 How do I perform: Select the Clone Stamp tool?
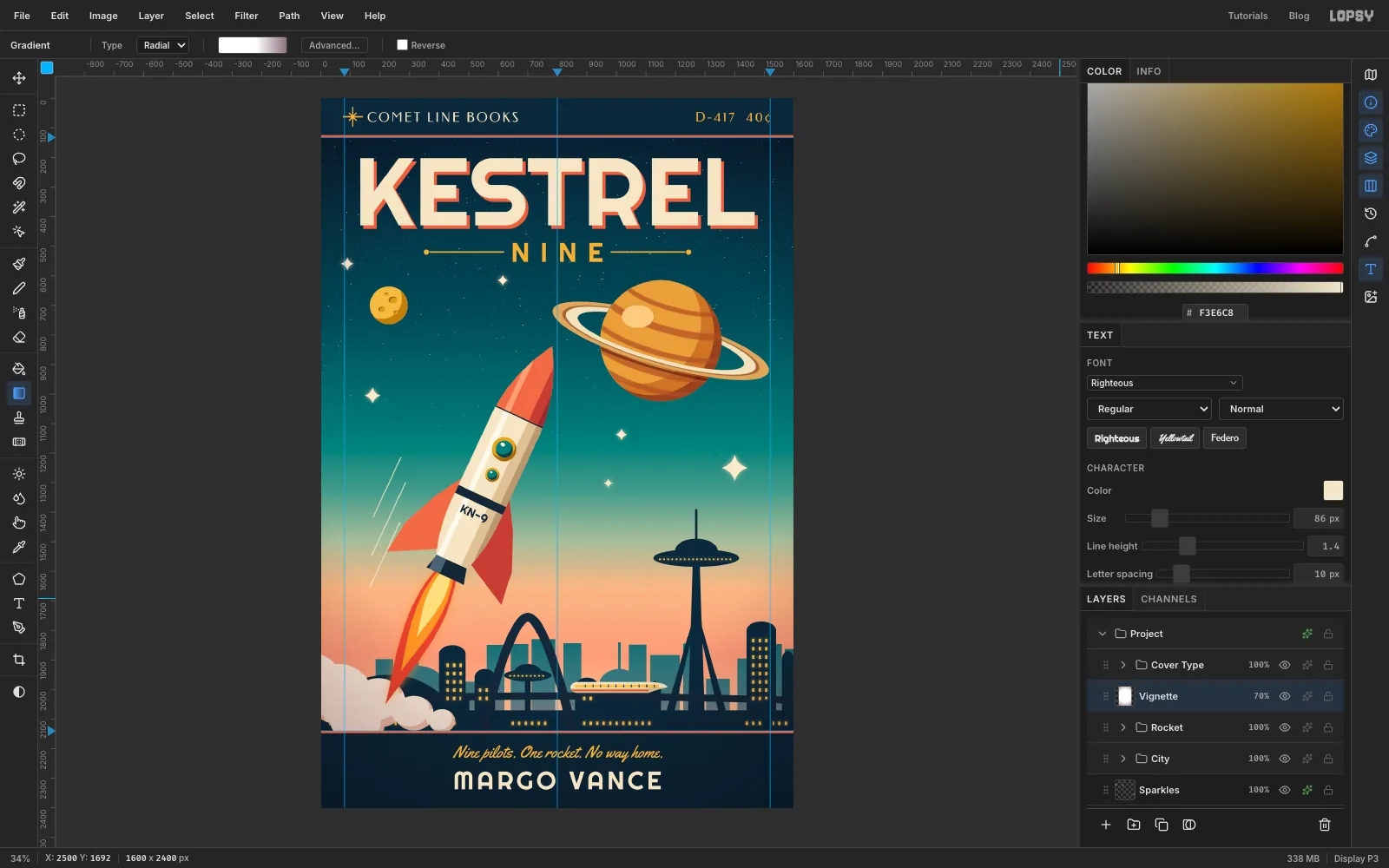[x=19, y=418]
